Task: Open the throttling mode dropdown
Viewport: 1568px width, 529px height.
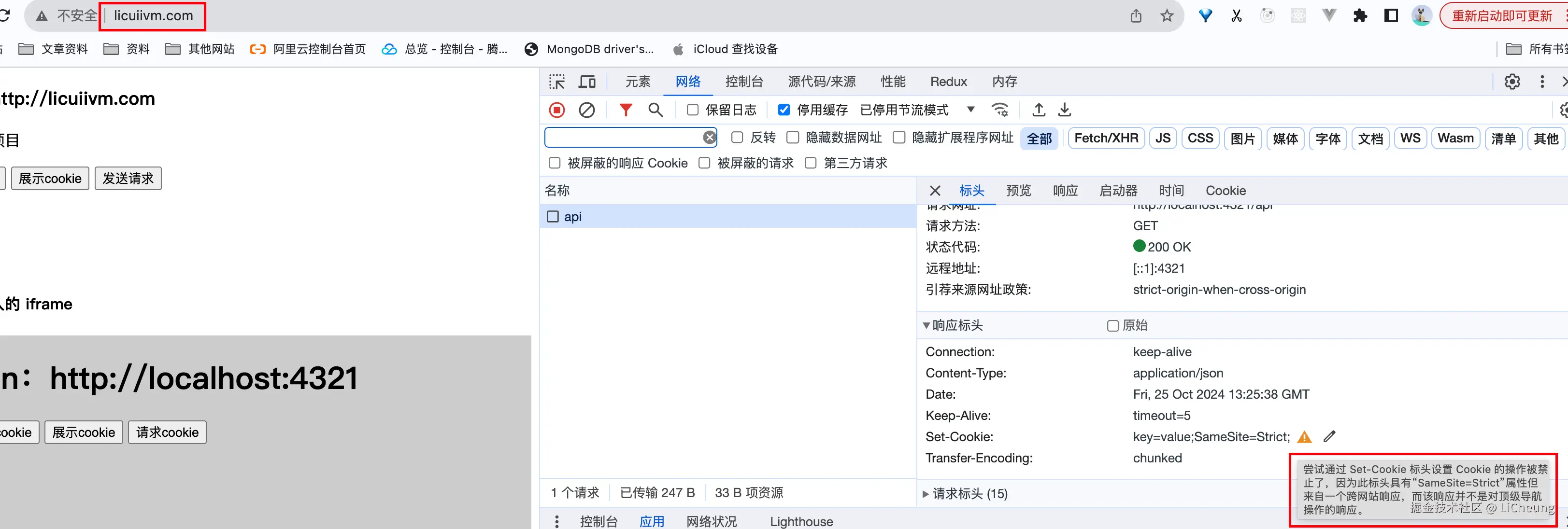Action: (x=970, y=110)
